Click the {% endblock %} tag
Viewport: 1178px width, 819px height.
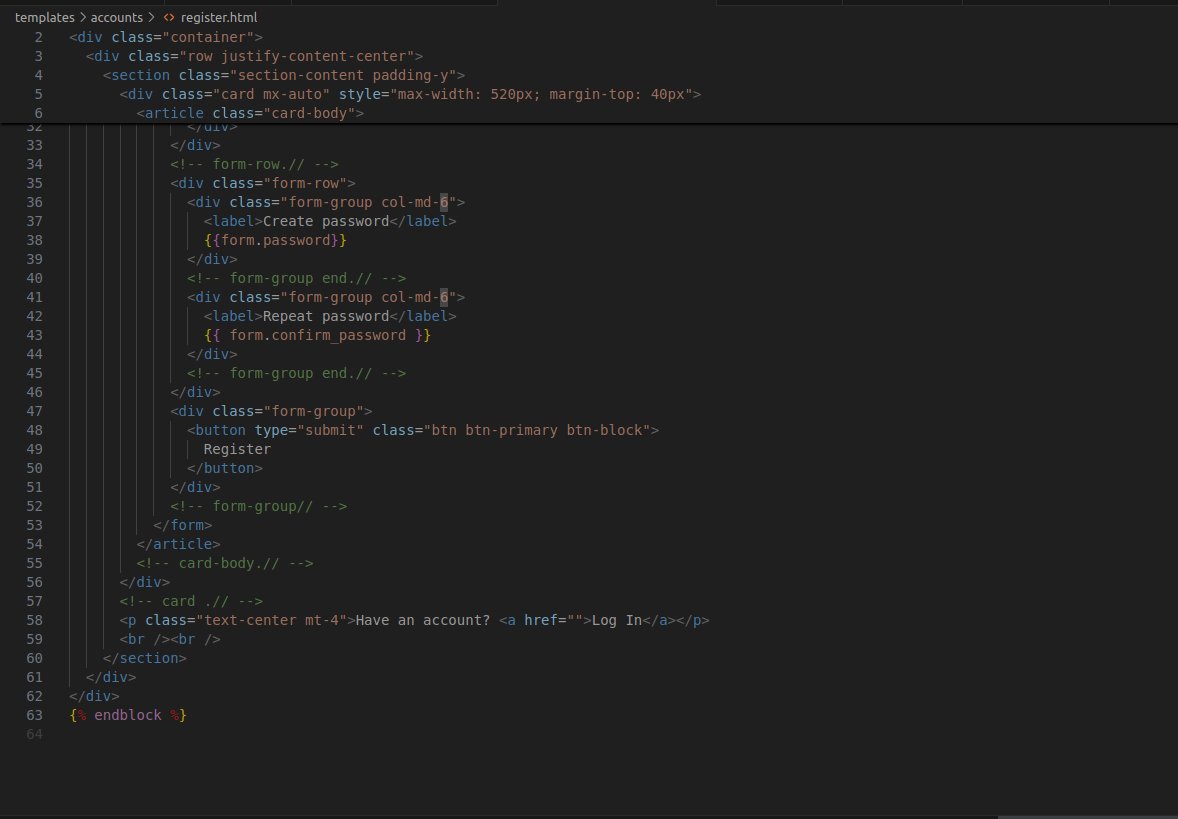(x=128, y=715)
